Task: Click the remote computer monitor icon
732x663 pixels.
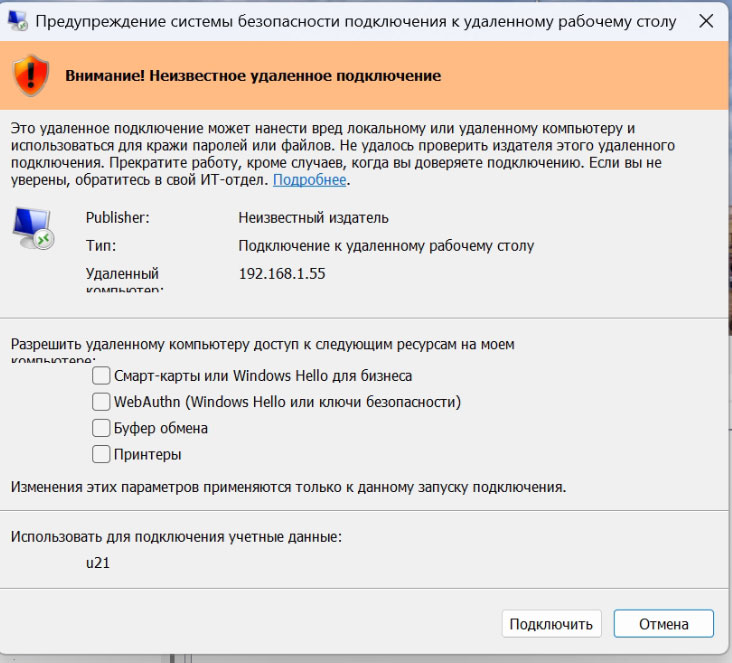Action: point(32,228)
